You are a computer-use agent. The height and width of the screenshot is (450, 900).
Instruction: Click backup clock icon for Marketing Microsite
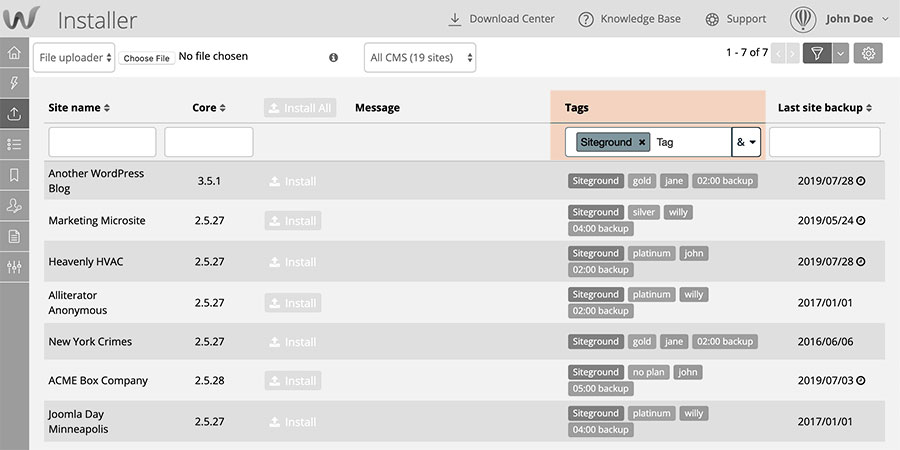[860, 220]
